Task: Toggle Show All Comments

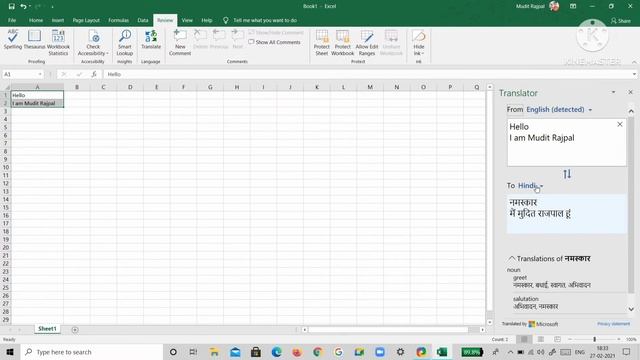Action: [275, 42]
